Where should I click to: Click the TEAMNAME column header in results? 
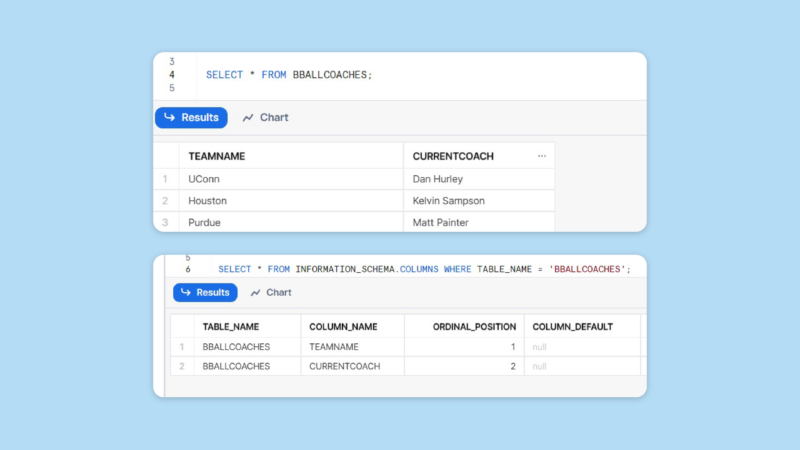(216, 156)
